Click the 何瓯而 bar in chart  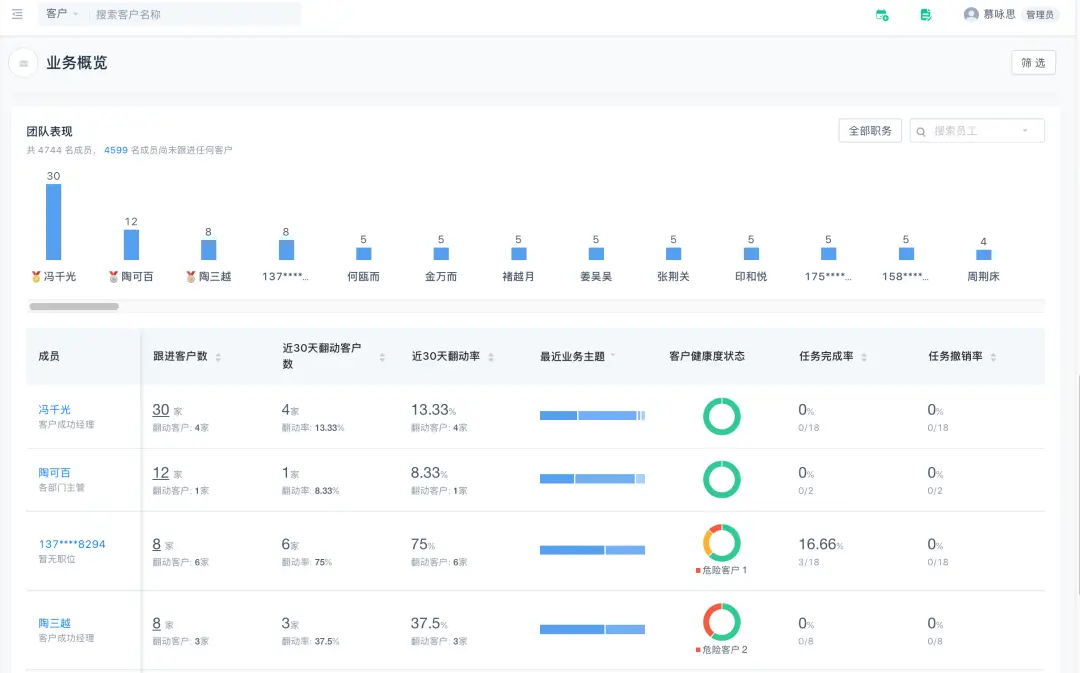tap(364, 253)
